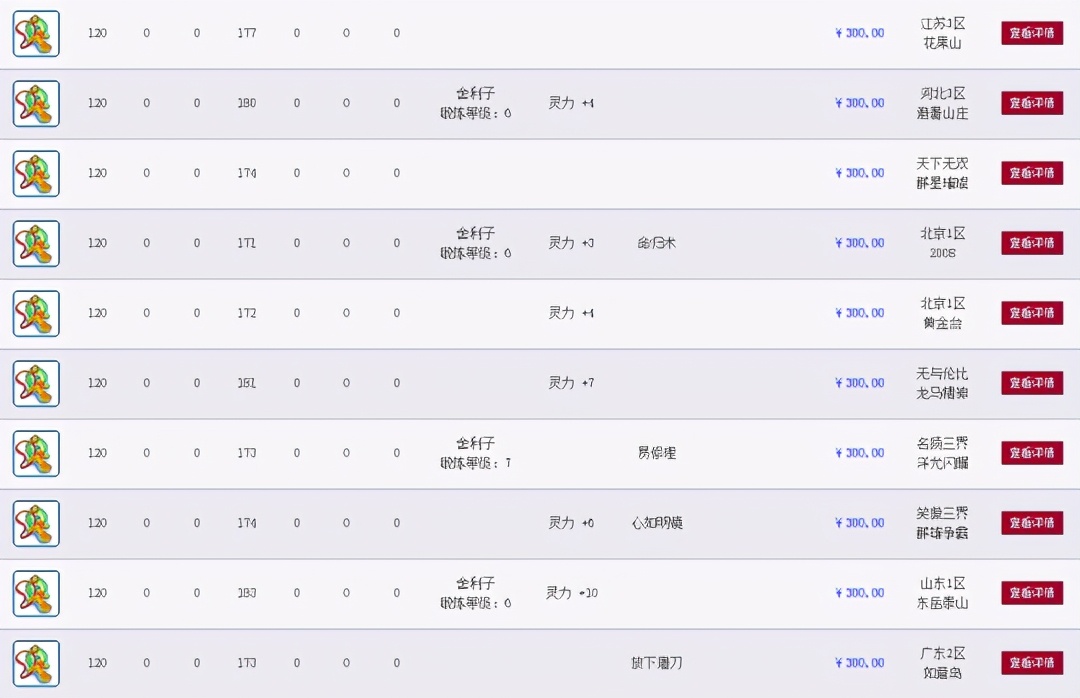This screenshot has width=1080, height=698.
Task: Open the red details button for 天下无双
Action: 1031,173
